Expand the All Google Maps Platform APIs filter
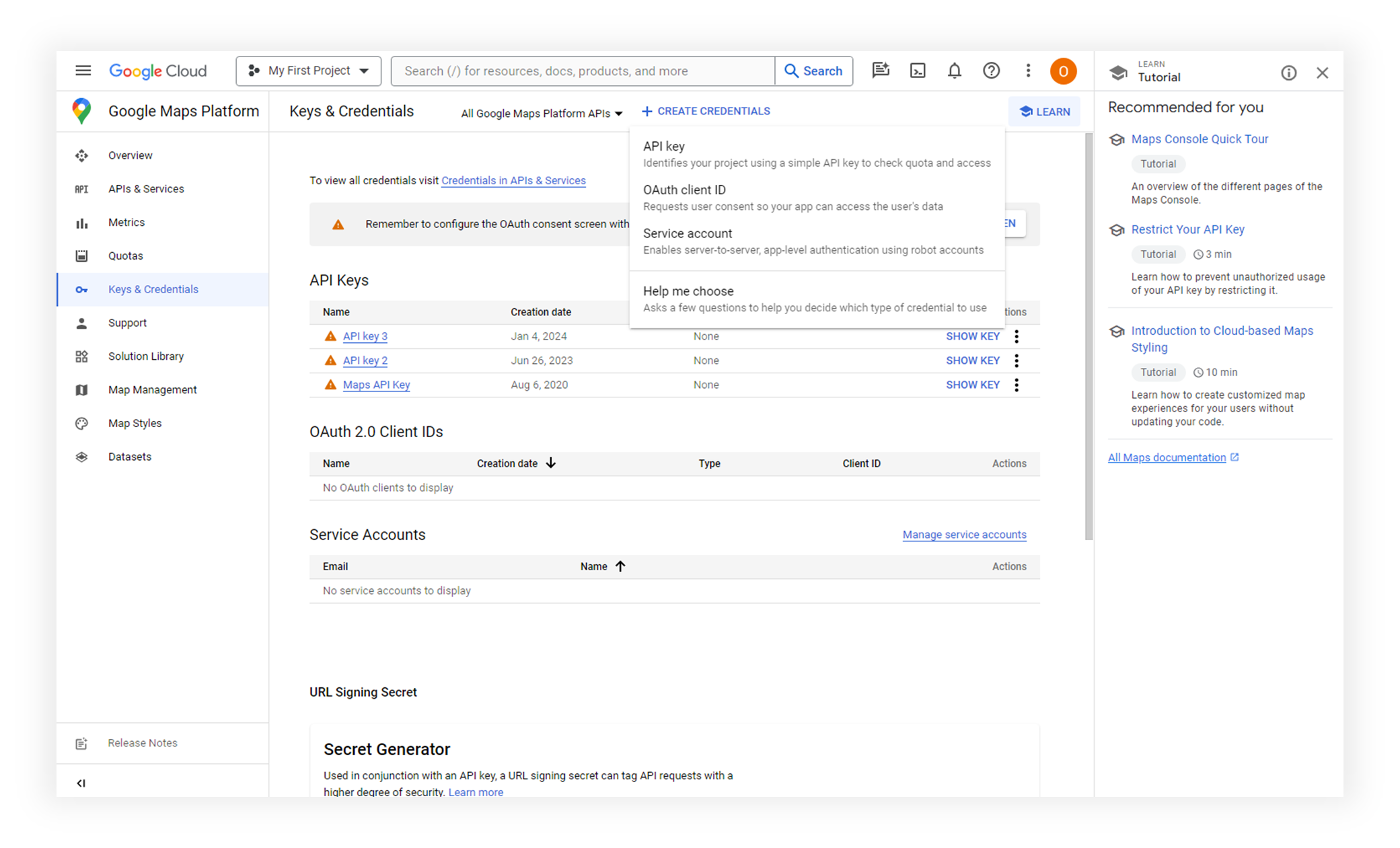This screenshot has width=1400, height=848. point(542,113)
